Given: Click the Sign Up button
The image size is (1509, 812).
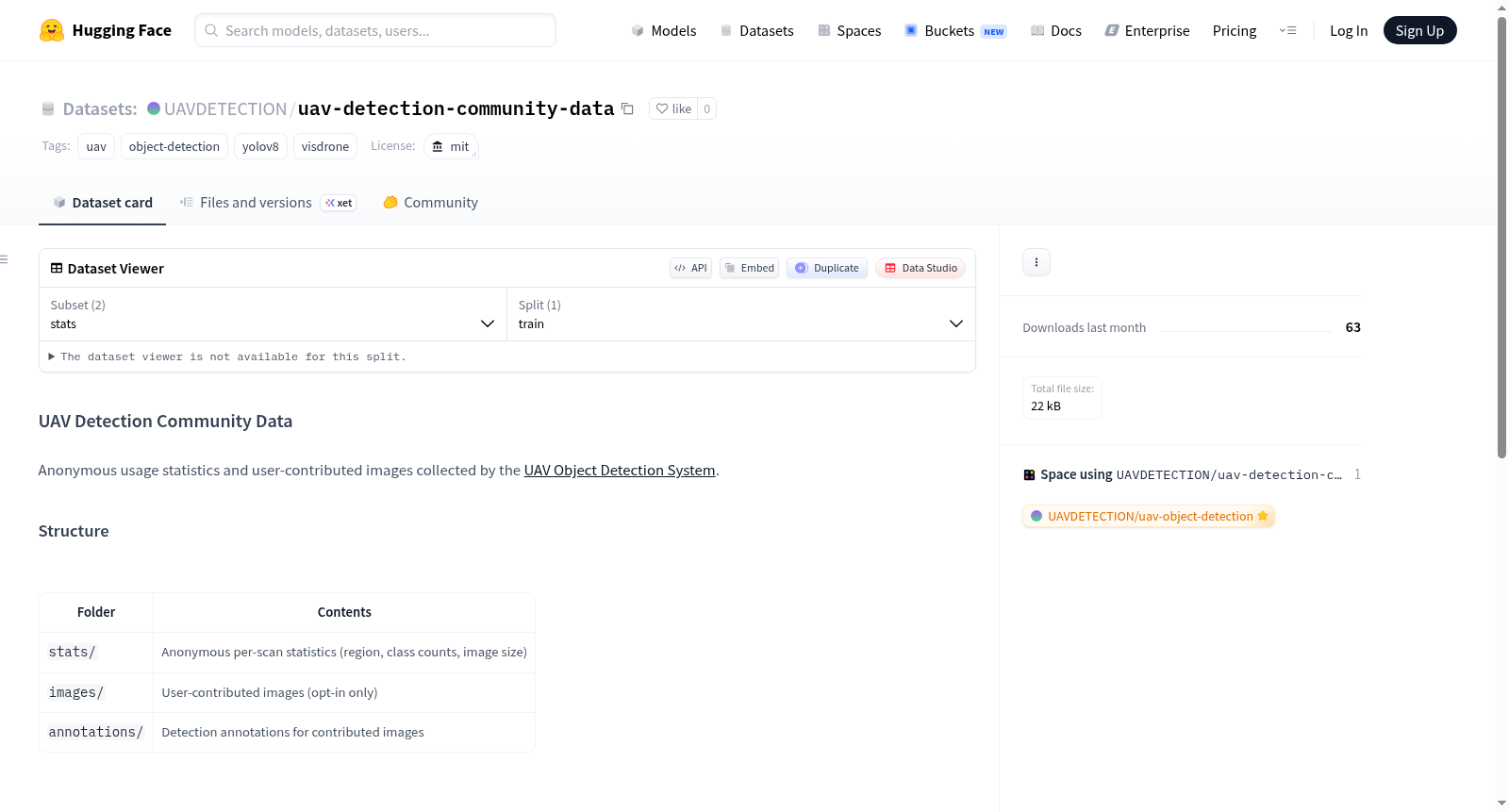Looking at the screenshot, I should point(1419,30).
